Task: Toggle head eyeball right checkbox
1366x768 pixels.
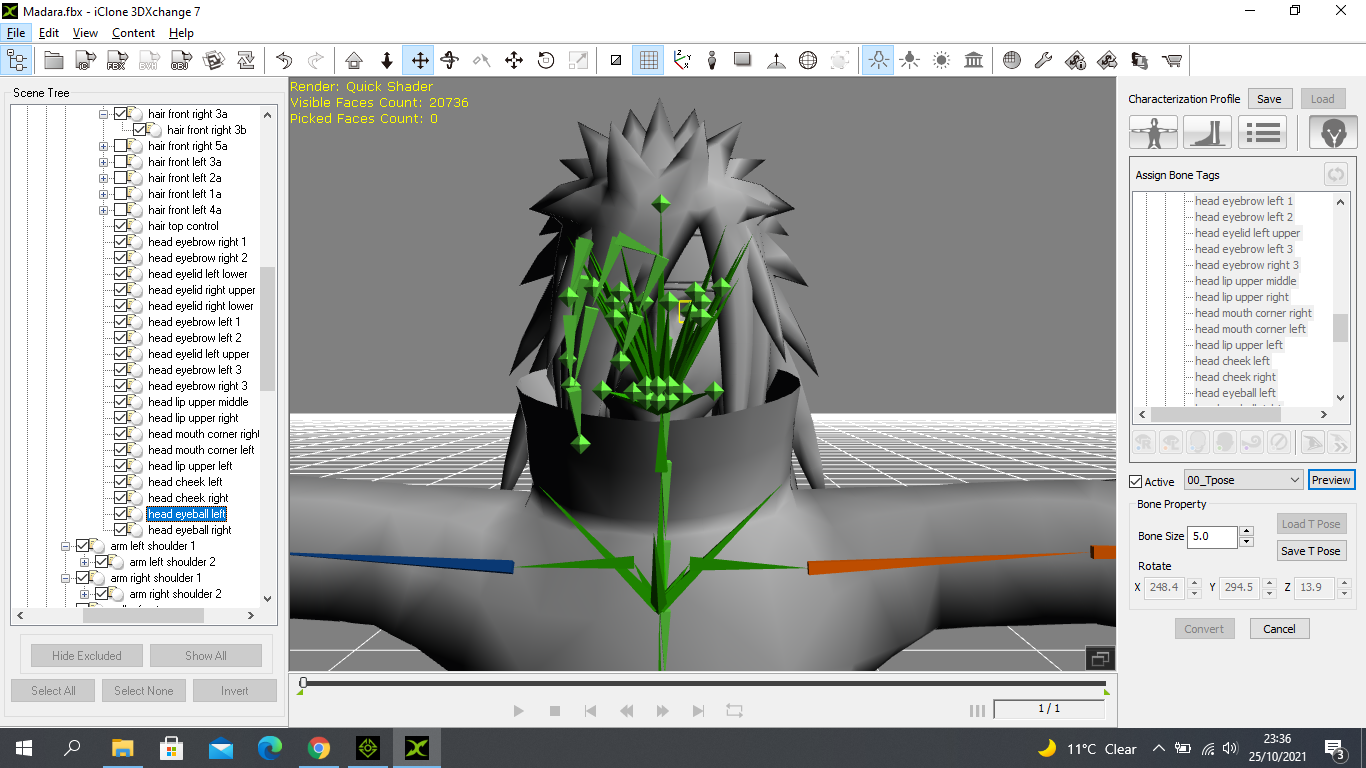Action: (121, 530)
